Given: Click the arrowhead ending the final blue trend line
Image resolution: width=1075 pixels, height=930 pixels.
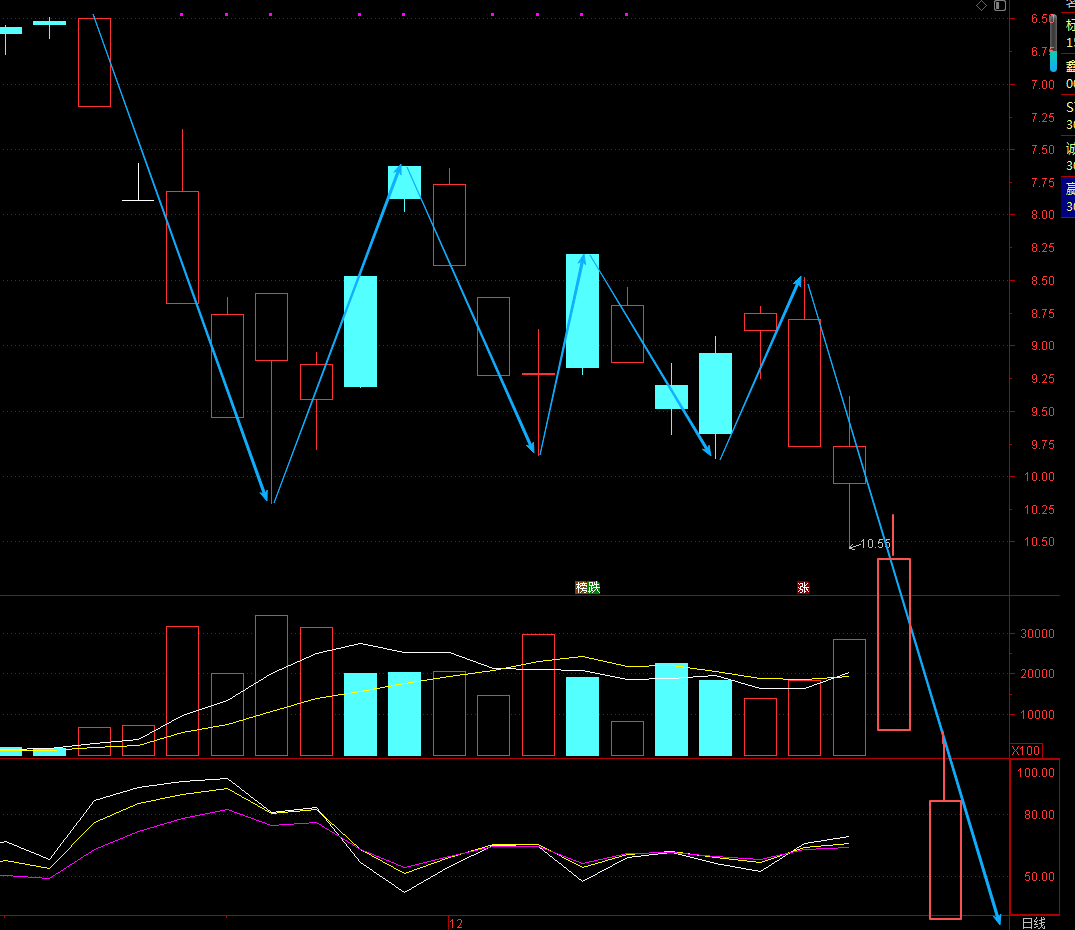Looking at the screenshot, I should (998, 918).
